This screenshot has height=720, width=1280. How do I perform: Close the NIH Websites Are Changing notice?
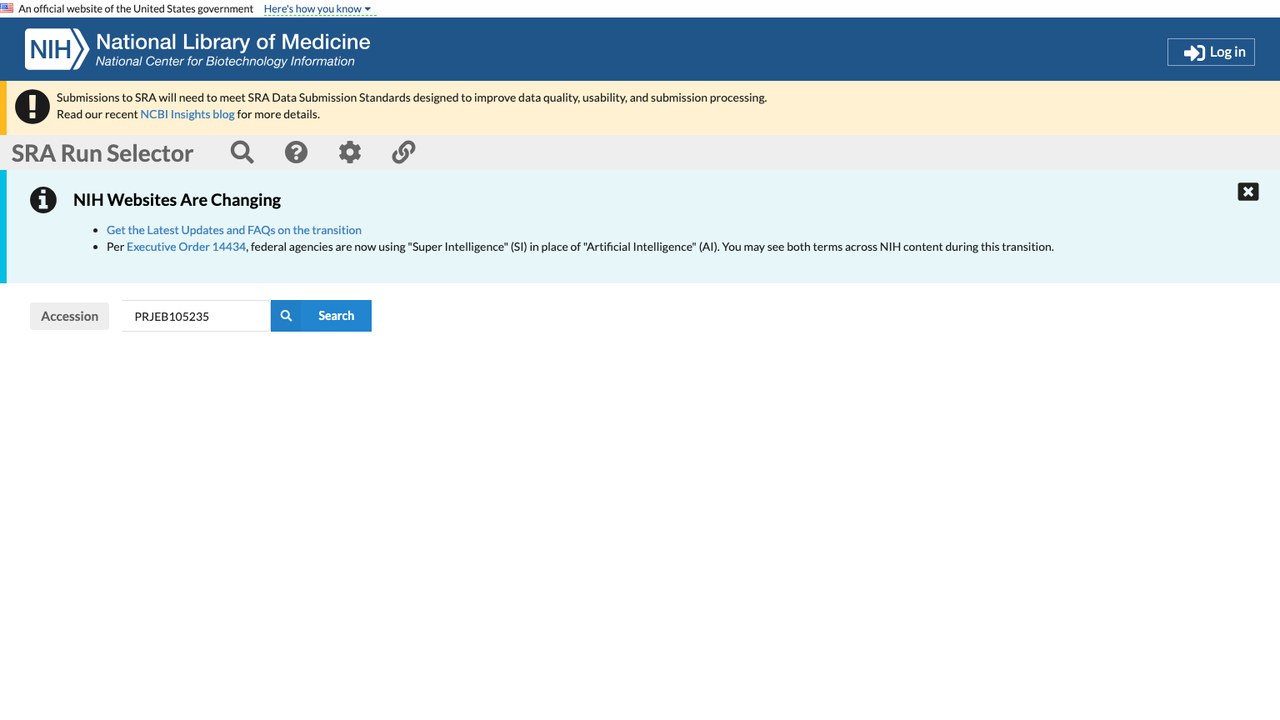[1248, 192]
